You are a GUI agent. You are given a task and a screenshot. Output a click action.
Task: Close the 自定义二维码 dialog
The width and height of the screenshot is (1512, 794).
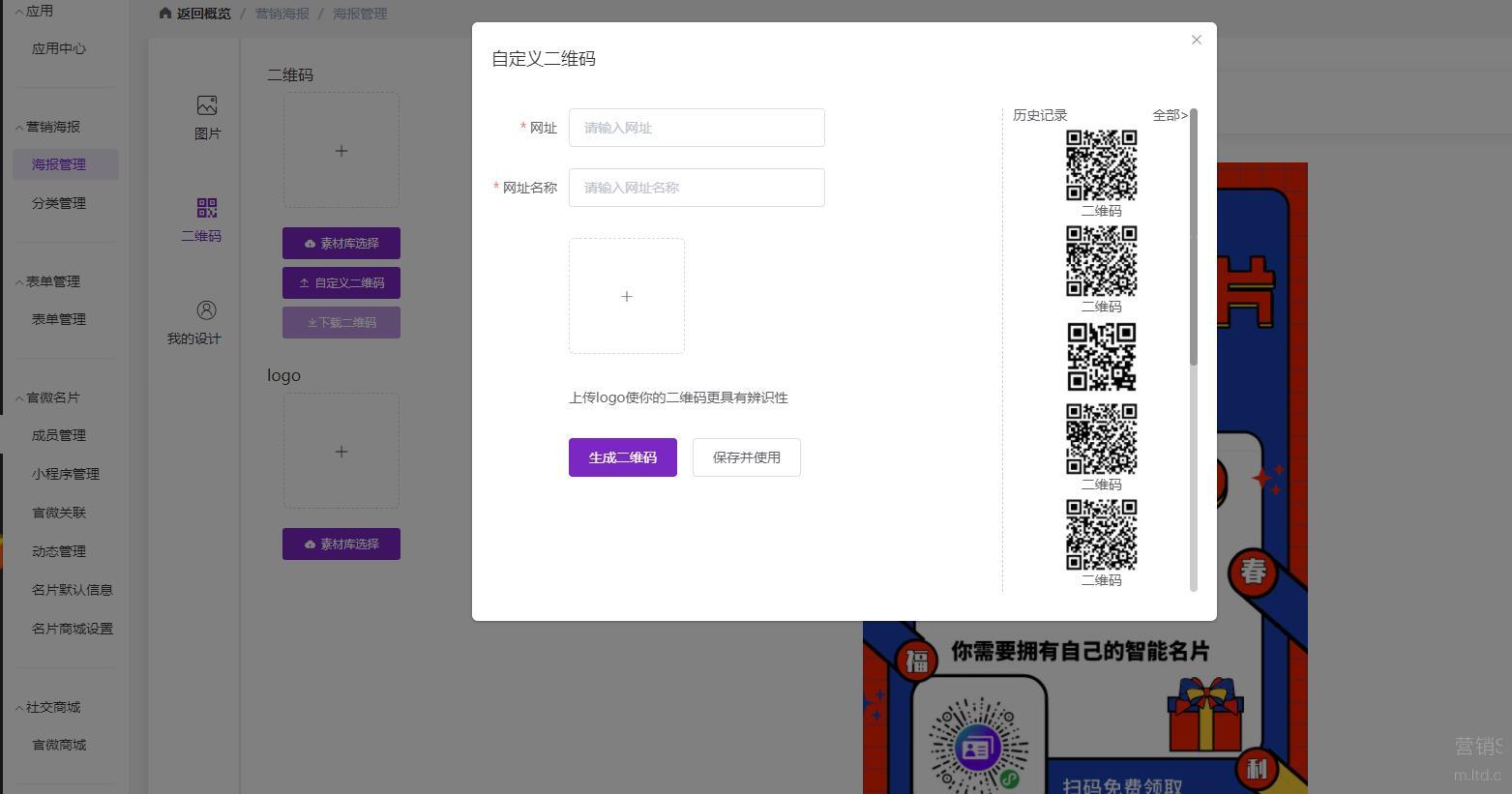click(1197, 40)
